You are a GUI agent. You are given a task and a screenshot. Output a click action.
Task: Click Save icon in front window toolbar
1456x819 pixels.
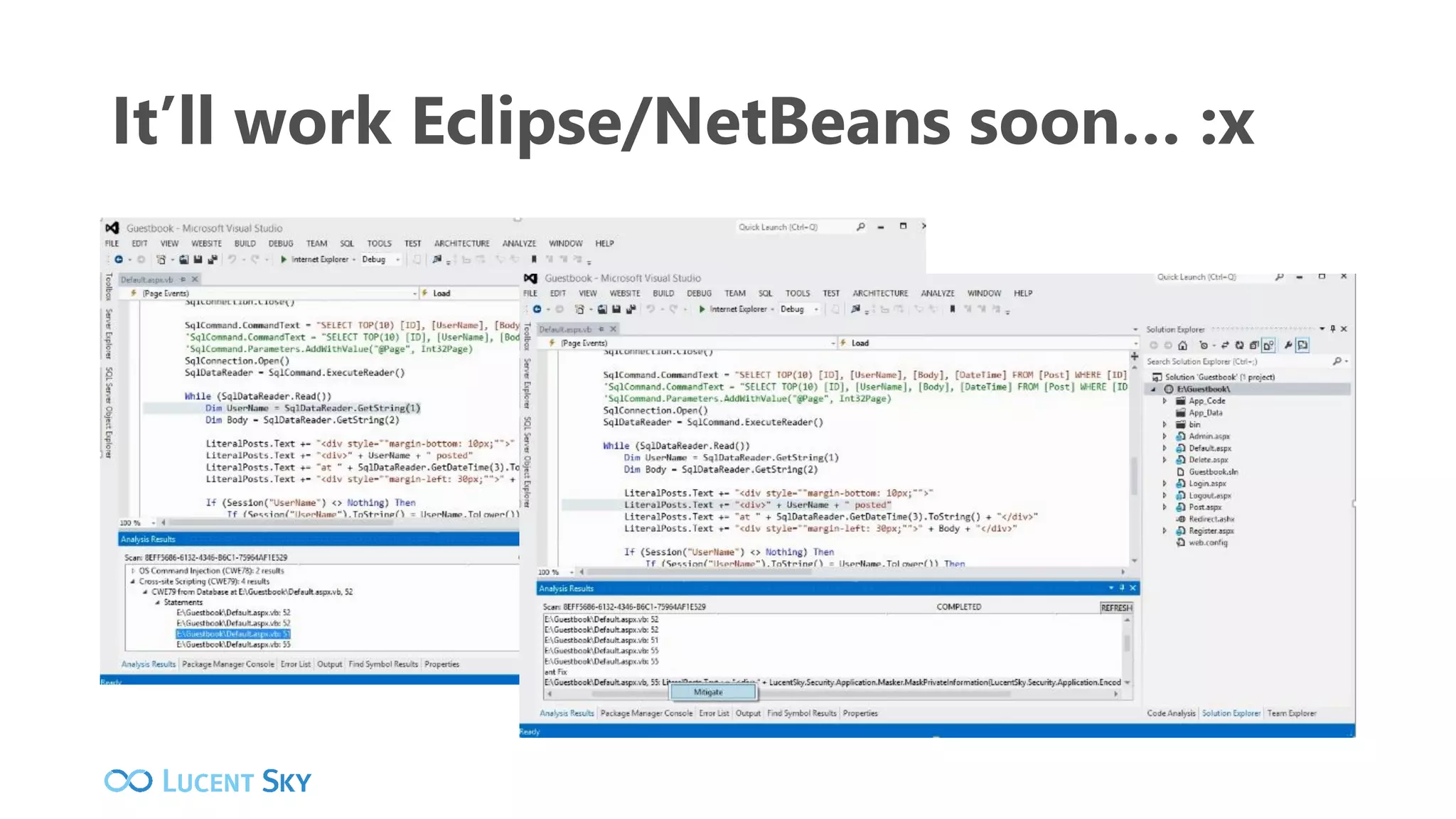[x=616, y=309]
